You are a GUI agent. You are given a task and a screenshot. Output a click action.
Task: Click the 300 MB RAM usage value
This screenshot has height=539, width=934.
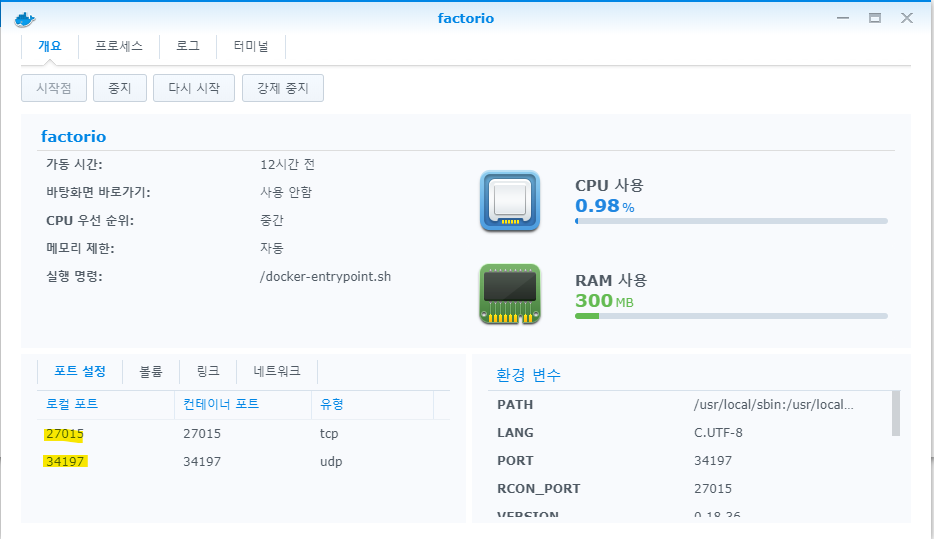(604, 301)
